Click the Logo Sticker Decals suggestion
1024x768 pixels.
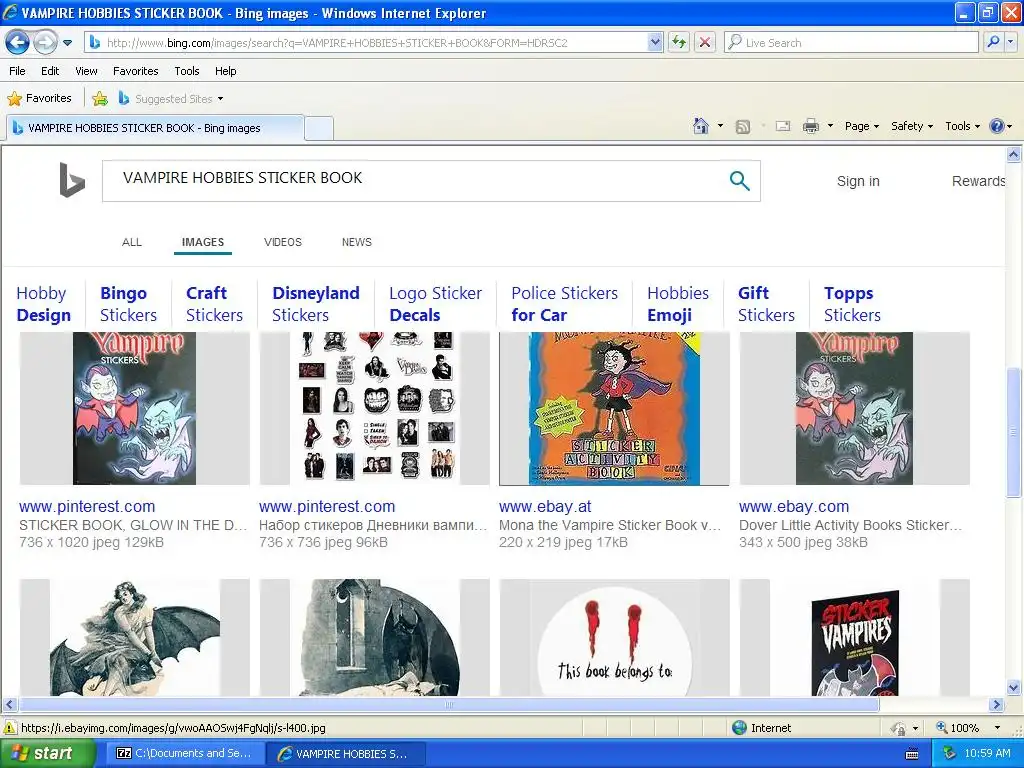click(436, 304)
